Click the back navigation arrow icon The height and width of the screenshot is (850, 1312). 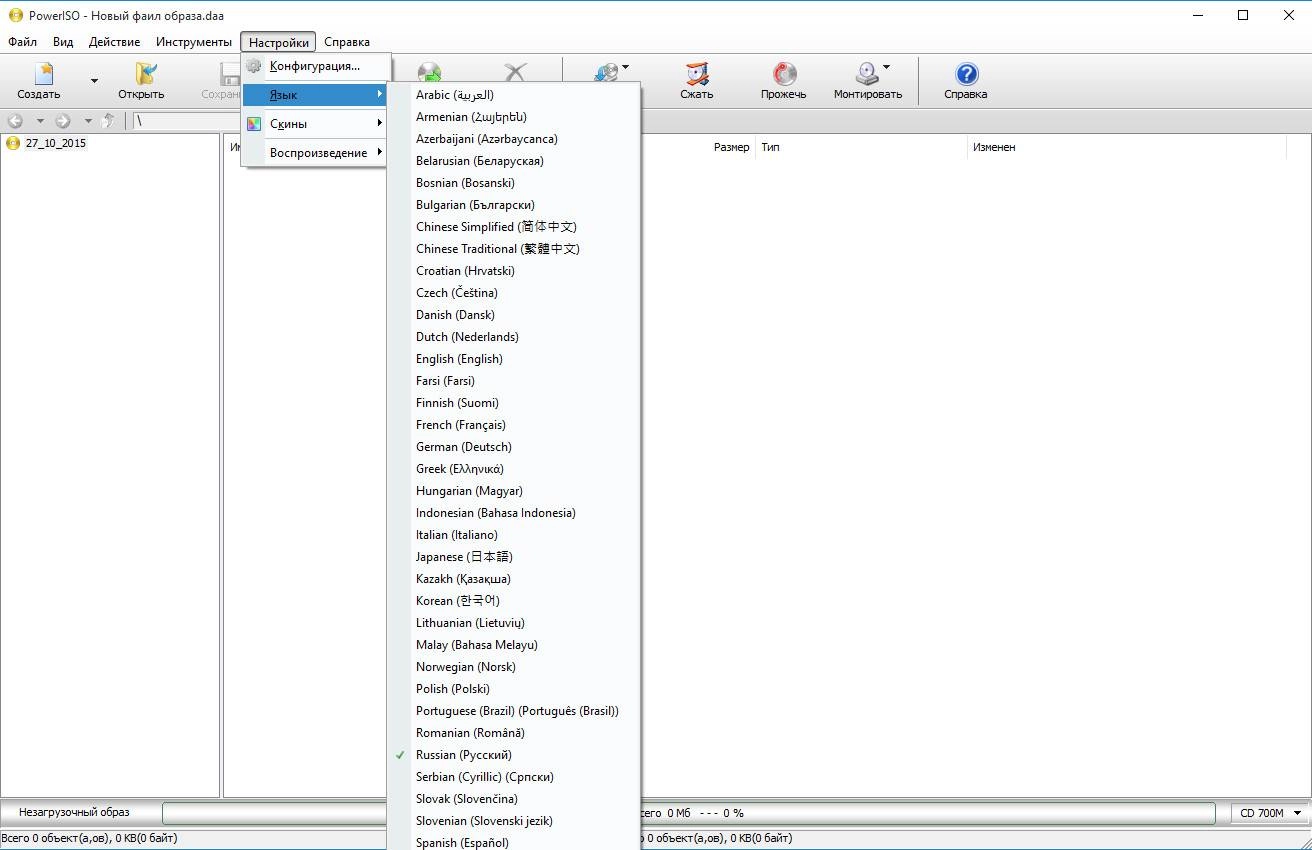[x=15, y=121]
